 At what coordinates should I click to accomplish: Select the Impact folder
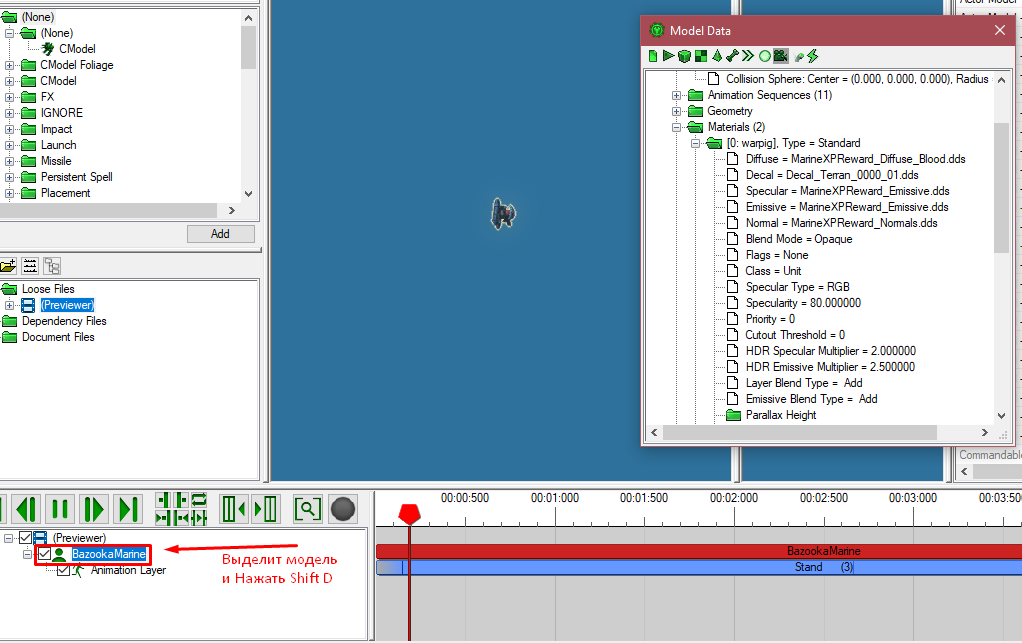tap(56, 129)
